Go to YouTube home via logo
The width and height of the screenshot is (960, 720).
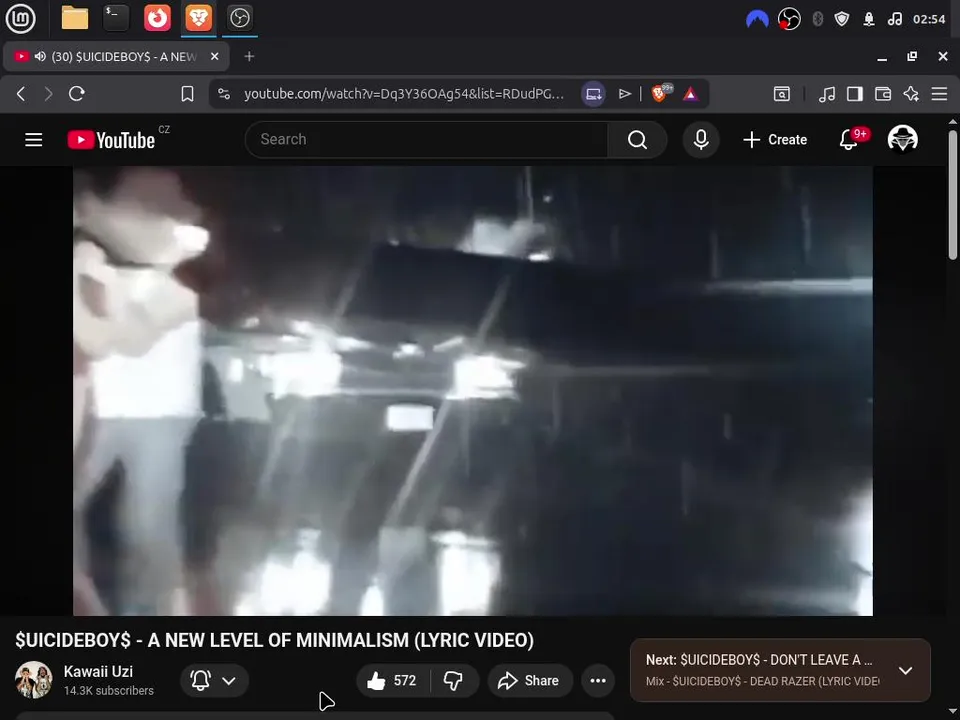click(111, 140)
